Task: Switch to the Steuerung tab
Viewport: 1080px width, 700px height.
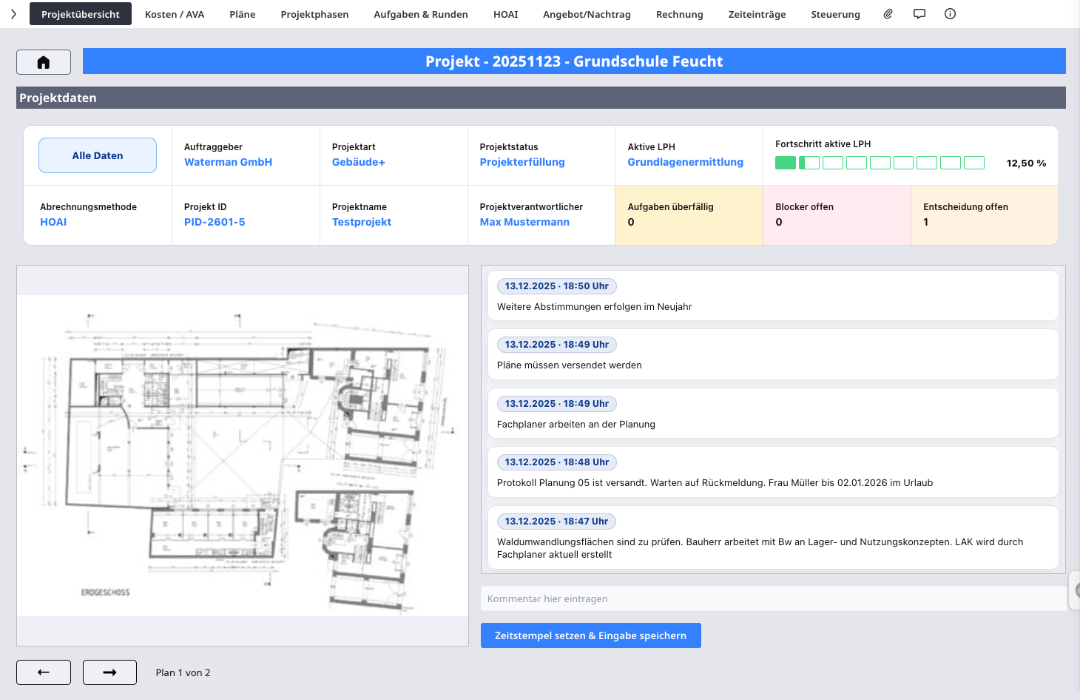Action: coord(835,14)
